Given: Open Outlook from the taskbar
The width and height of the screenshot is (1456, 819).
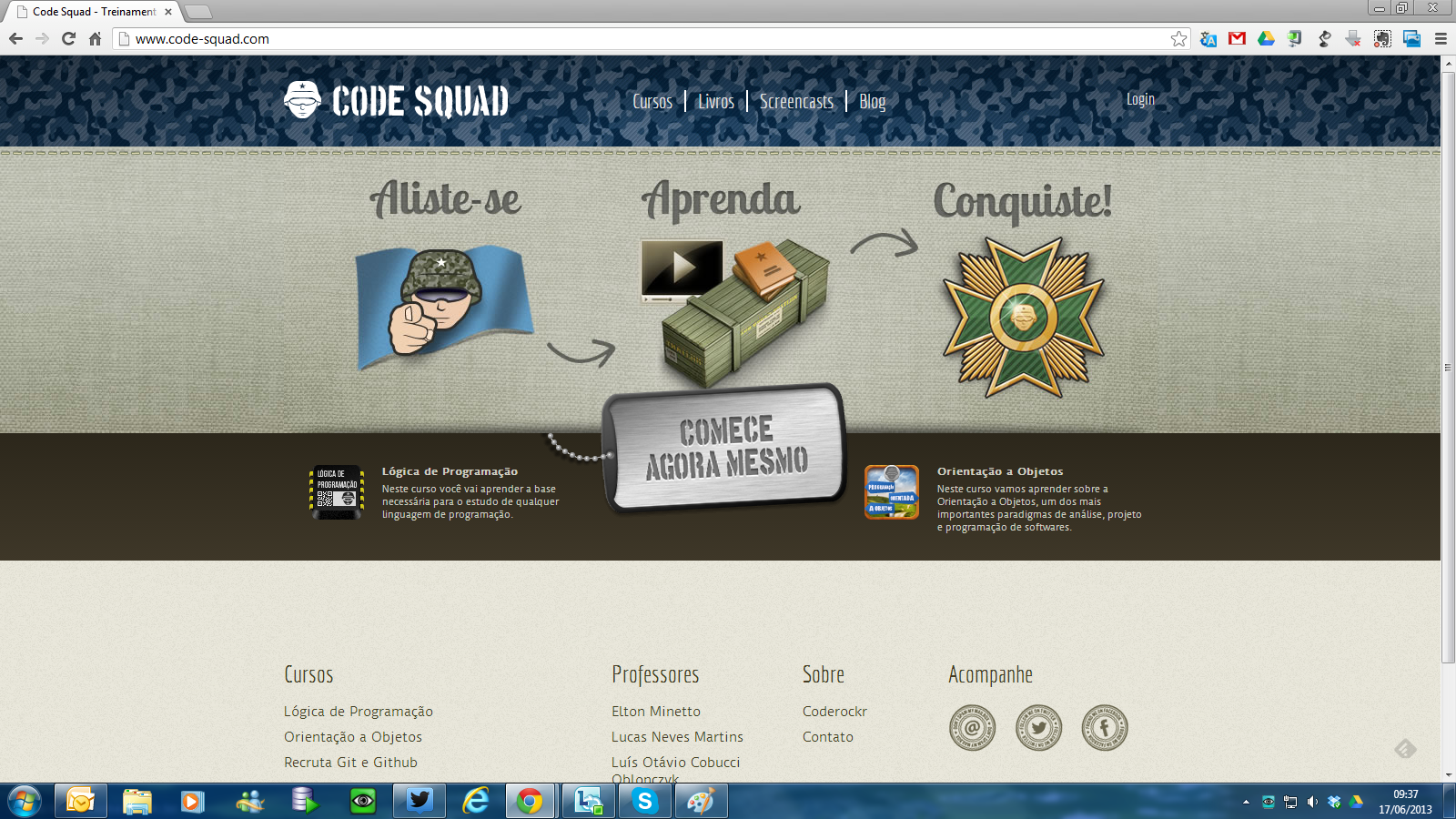Looking at the screenshot, I should click(x=80, y=802).
